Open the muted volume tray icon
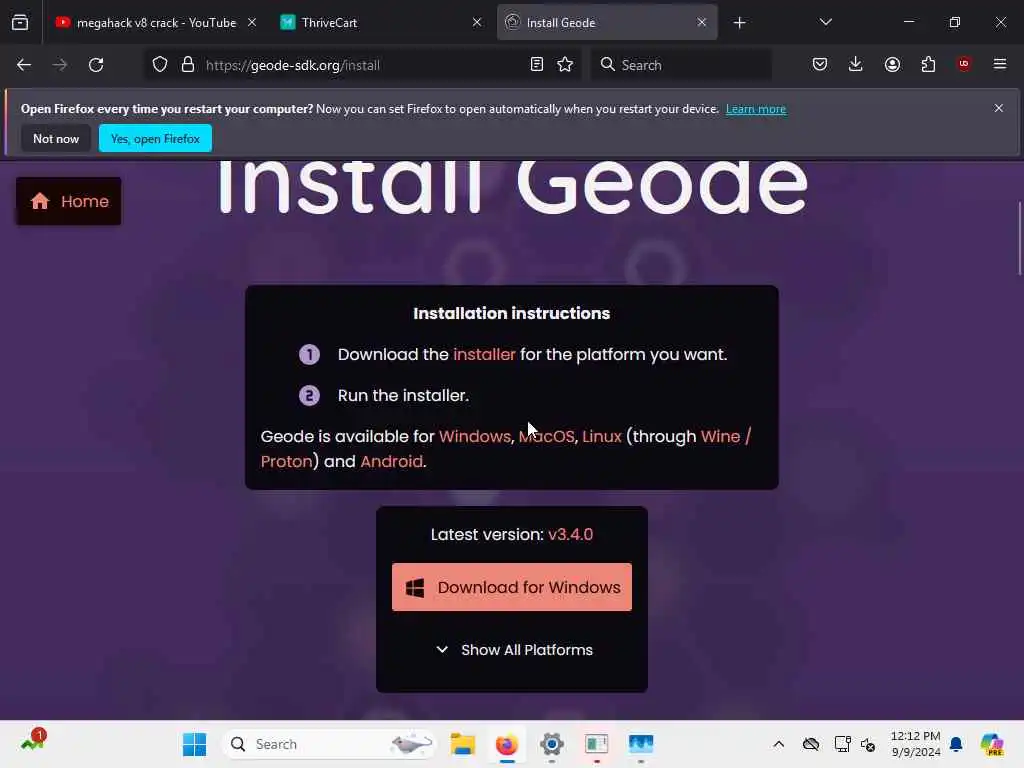The width and height of the screenshot is (1024, 768). click(868, 744)
